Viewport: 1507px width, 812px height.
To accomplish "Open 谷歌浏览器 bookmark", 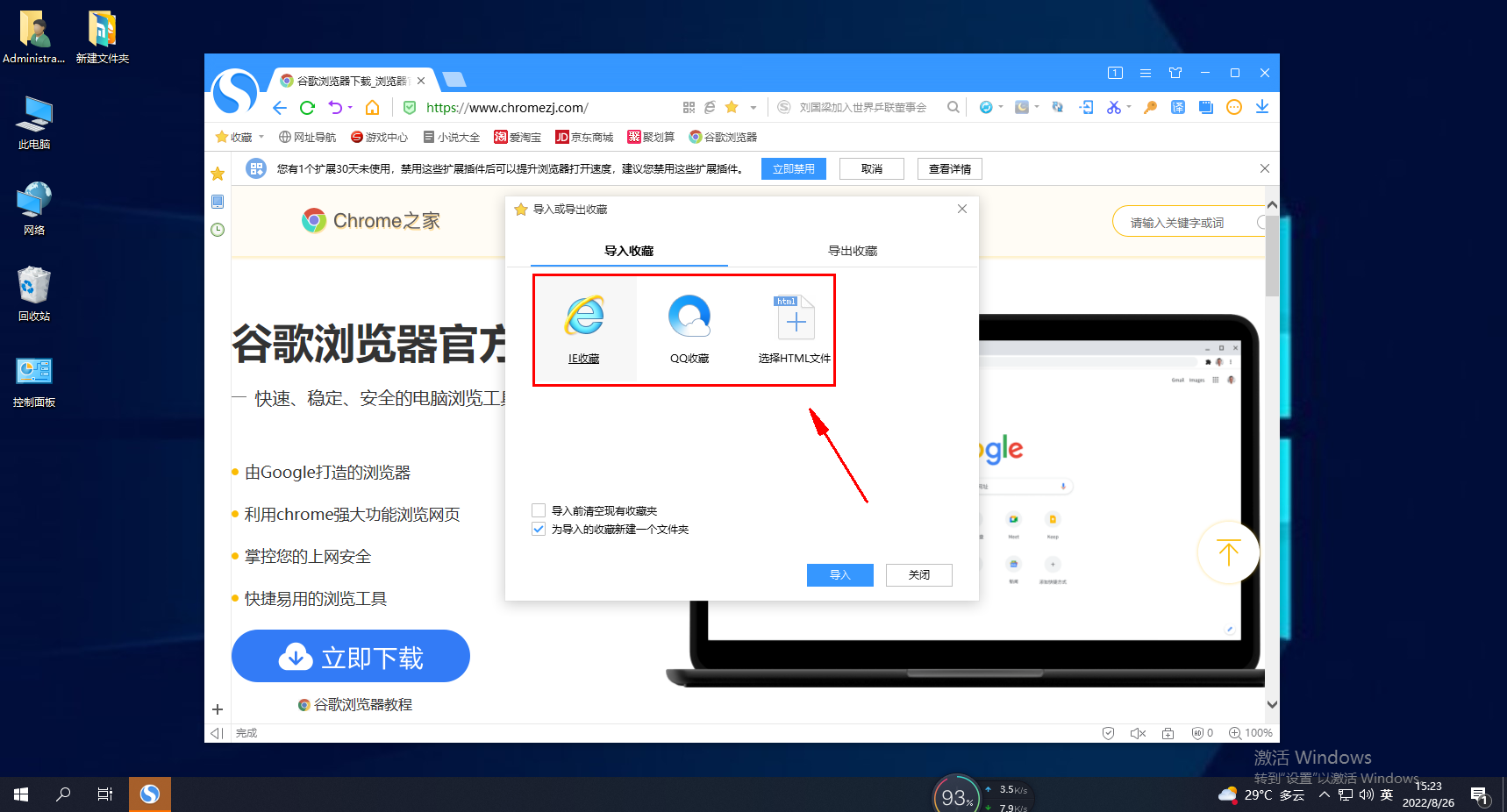I will point(723,137).
